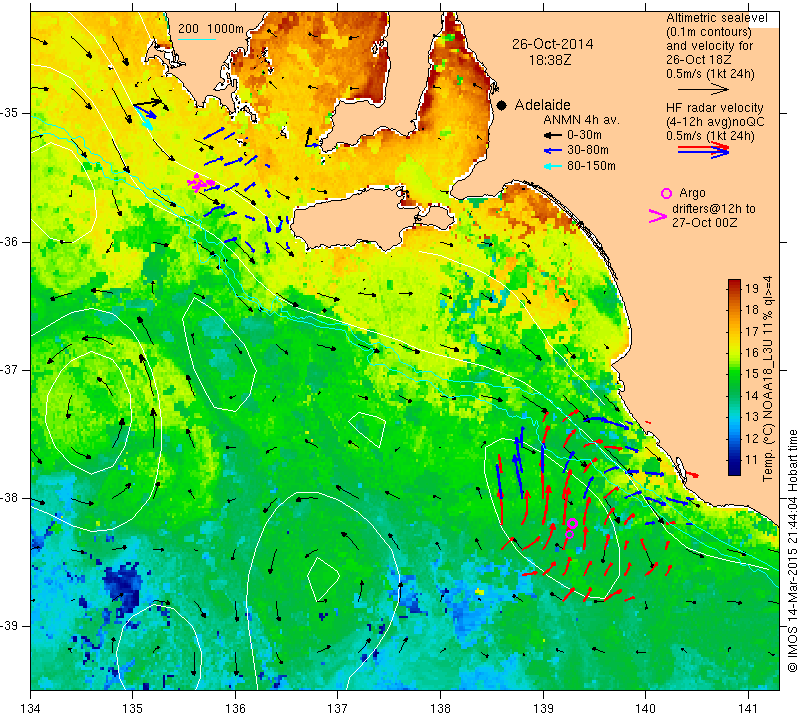This screenshot has height=720, width=800.
Task: Click the 0-30m depth label
Action: pos(584,135)
